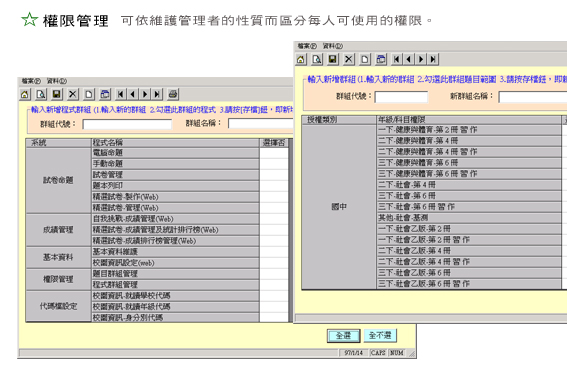Screen dimensions: 567x369
Task: Go to the previous record in the 題目群組 window
Action: [x=409, y=59]
